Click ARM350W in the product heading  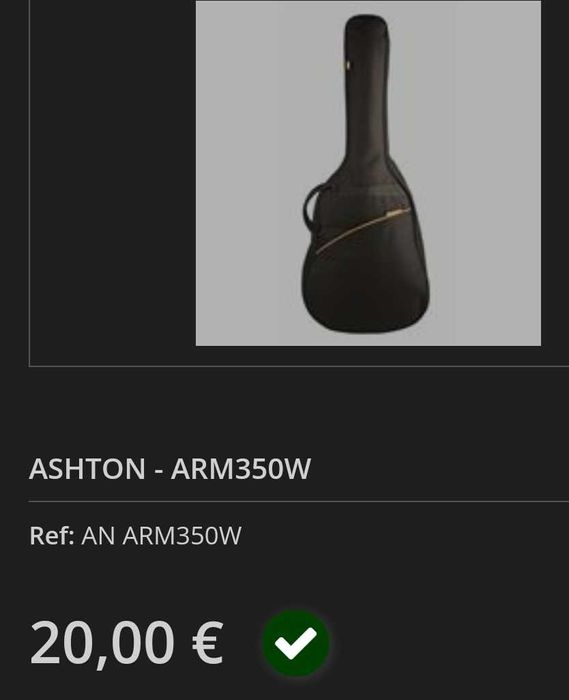tap(241, 469)
